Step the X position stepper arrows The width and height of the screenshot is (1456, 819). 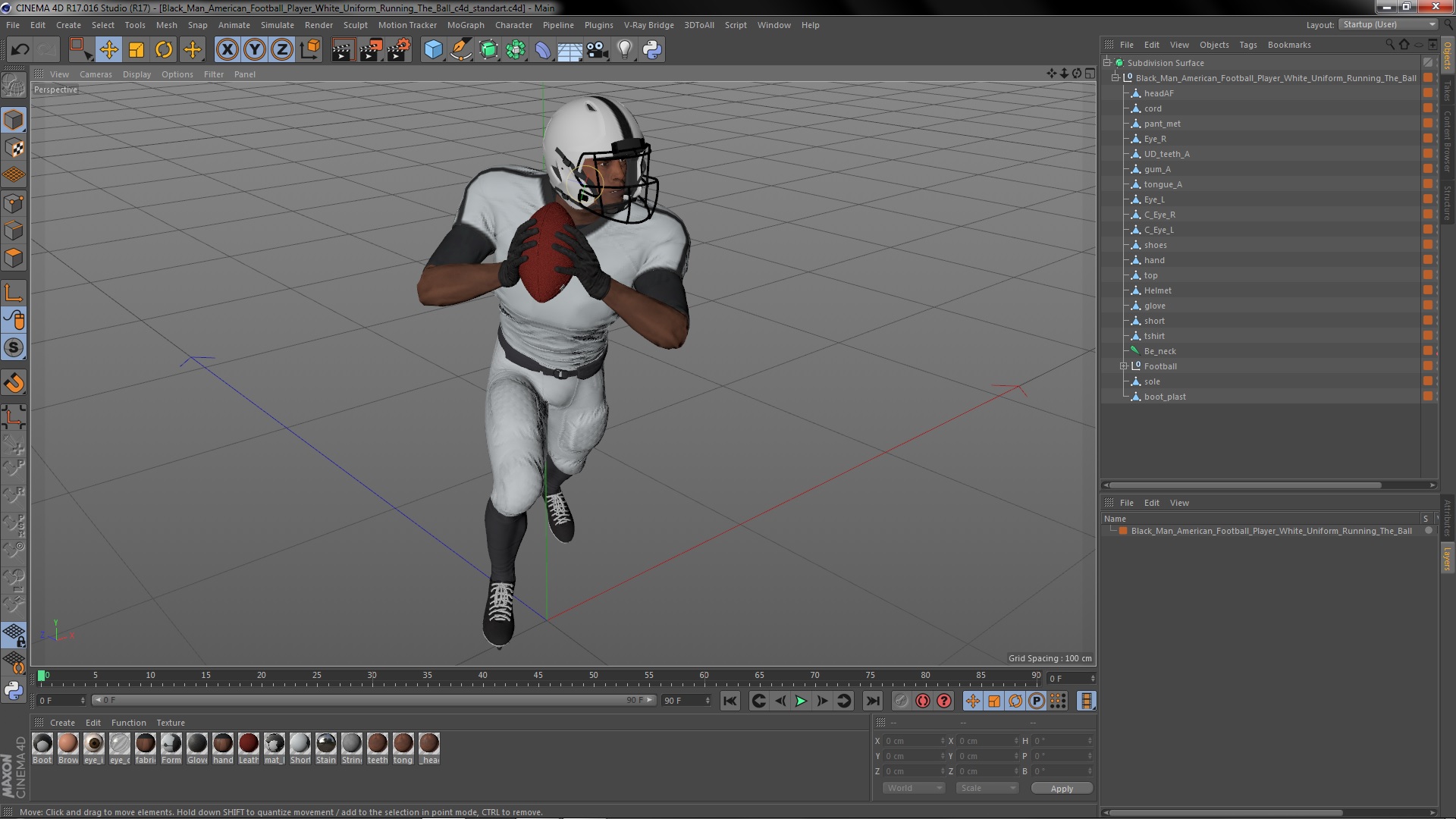coord(943,741)
